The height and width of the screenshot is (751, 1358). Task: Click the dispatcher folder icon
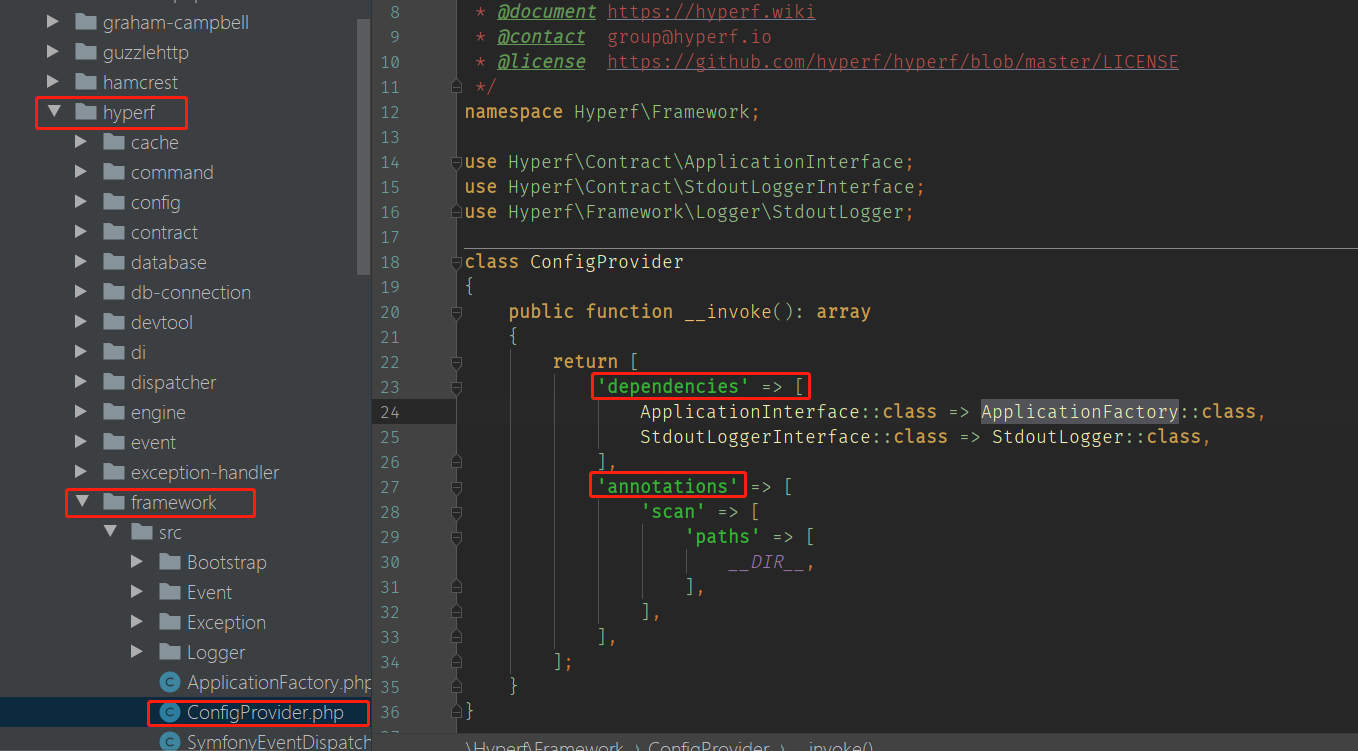pyautogui.click(x=113, y=382)
